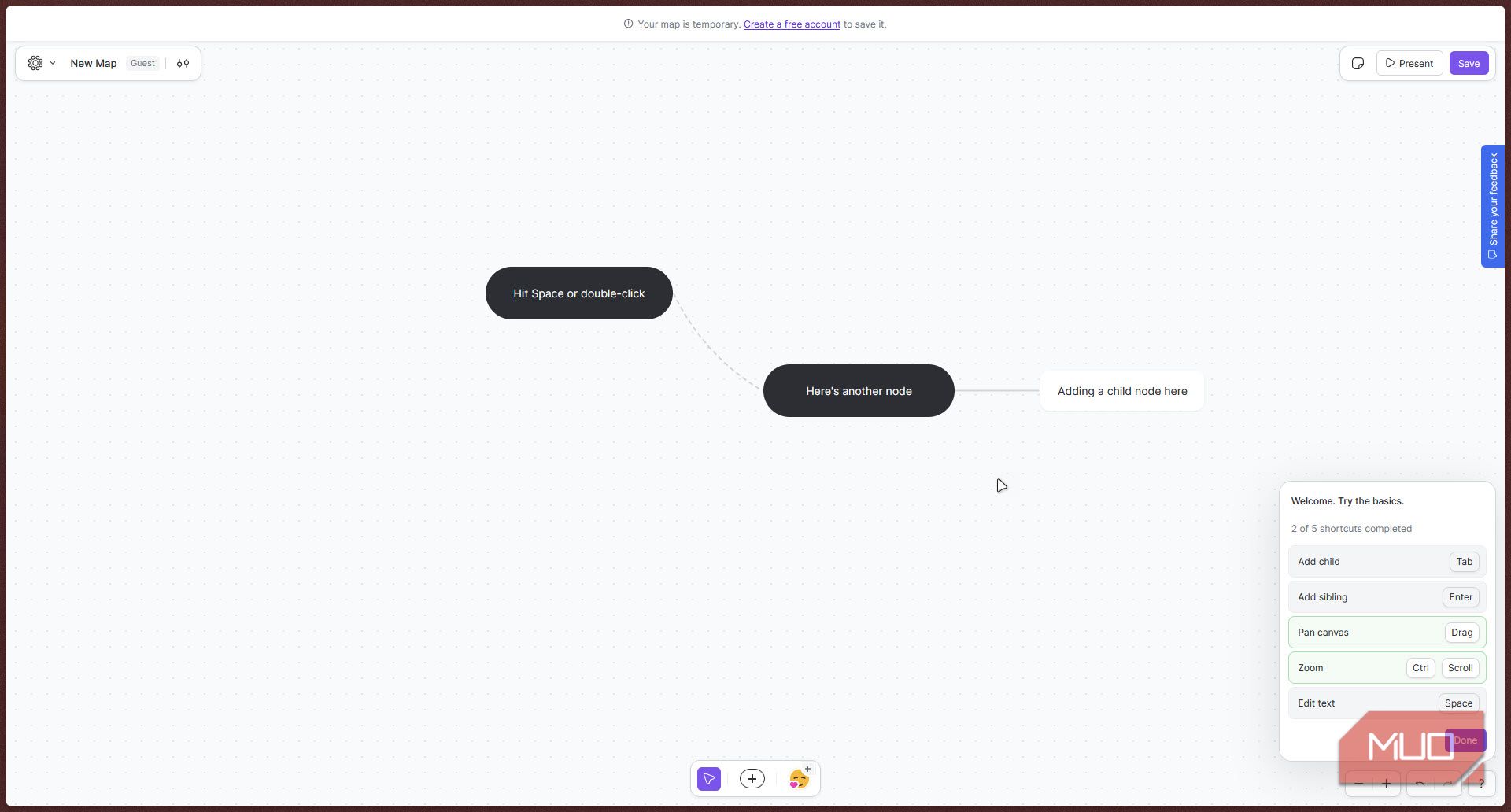Click the Edit text shortcut row
1511x812 pixels.
click(1387, 703)
